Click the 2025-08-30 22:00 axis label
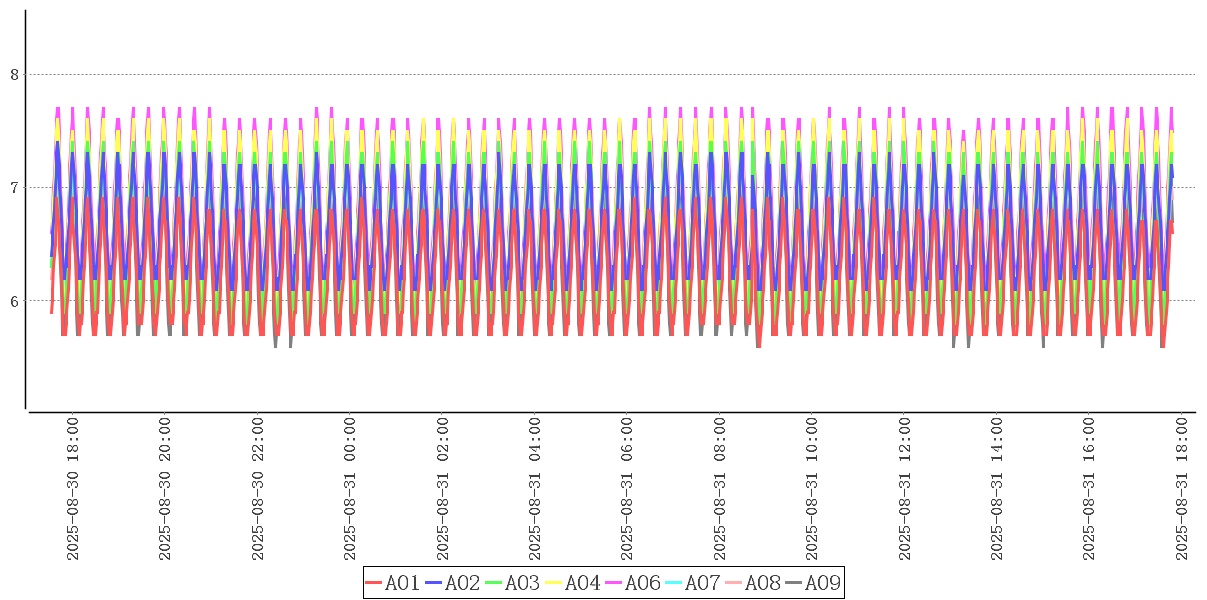Image resolution: width=1207 pixels, height=600 pixels. (x=257, y=489)
